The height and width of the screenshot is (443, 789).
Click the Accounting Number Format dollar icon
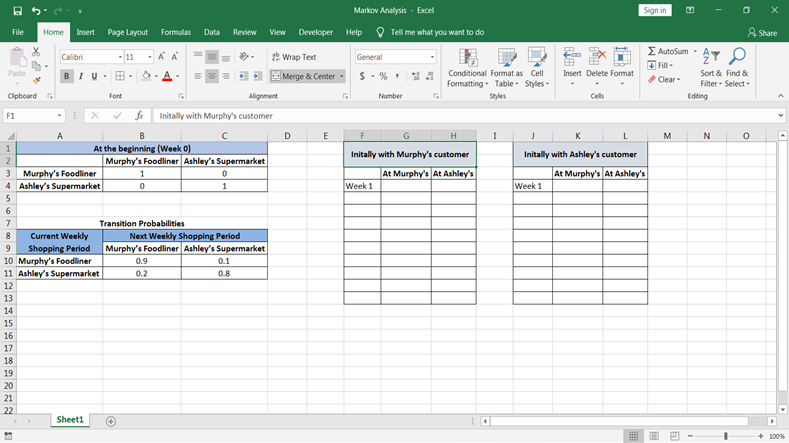pyautogui.click(x=362, y=76)
